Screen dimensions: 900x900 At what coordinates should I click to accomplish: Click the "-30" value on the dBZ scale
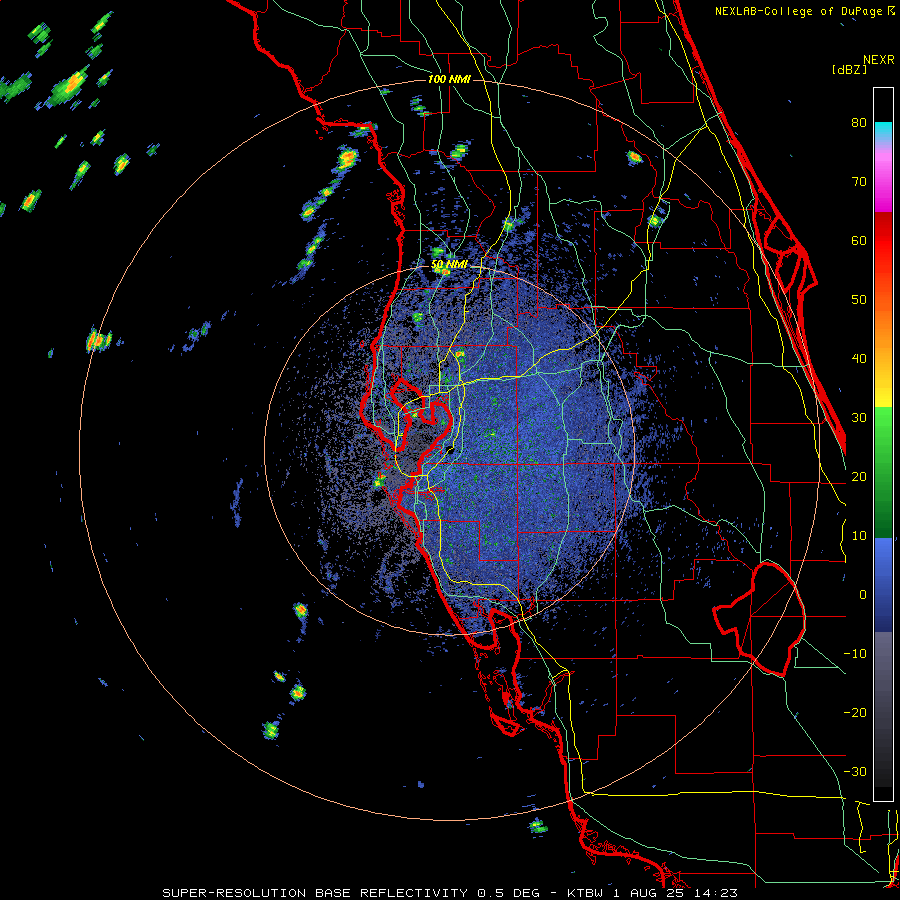(855, 772)
